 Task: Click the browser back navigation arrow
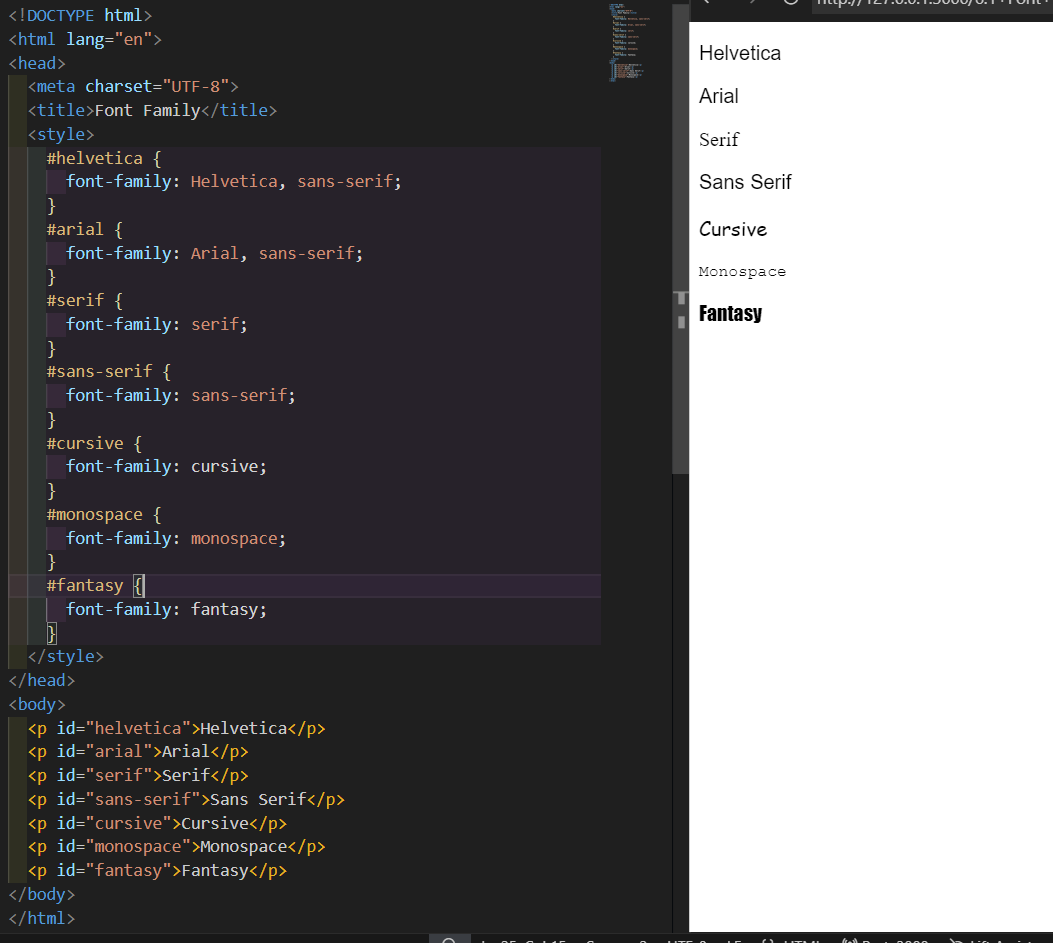tap(707, 5)
